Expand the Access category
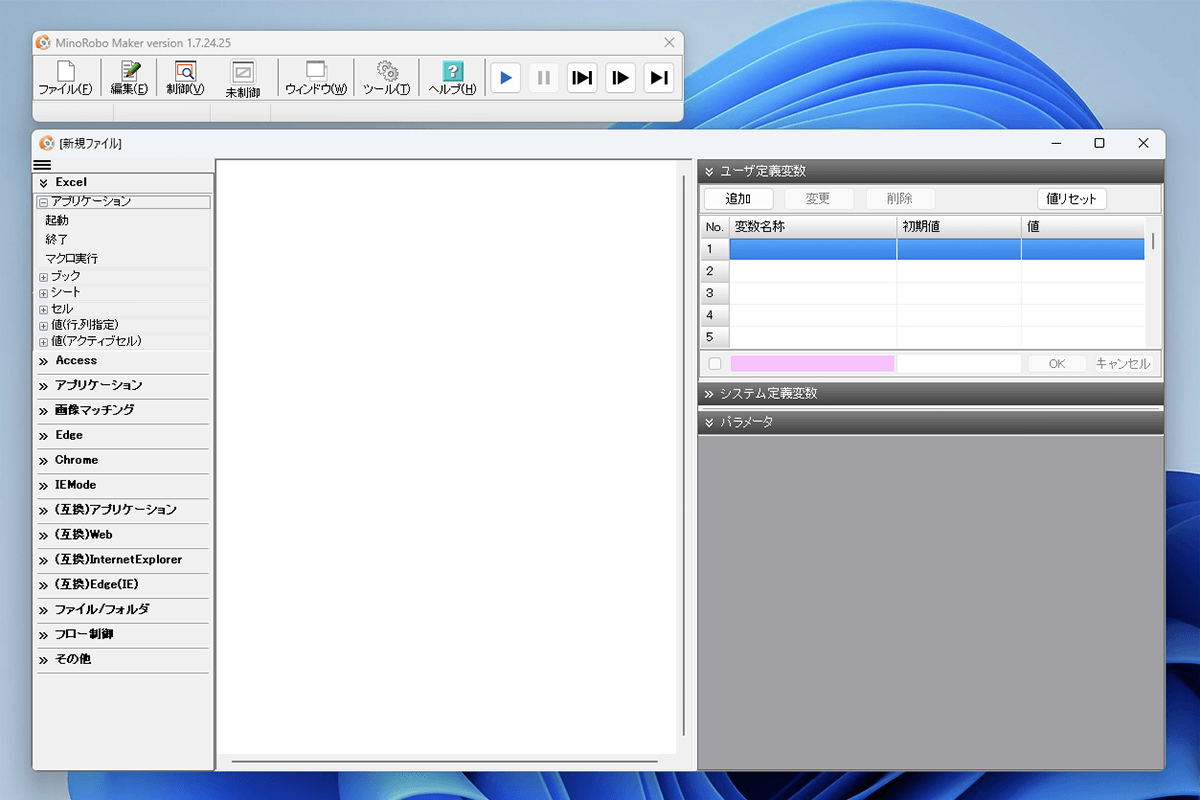Viewport: 1200px width, 800px height. pyautogui.click(x=123, y=361)
